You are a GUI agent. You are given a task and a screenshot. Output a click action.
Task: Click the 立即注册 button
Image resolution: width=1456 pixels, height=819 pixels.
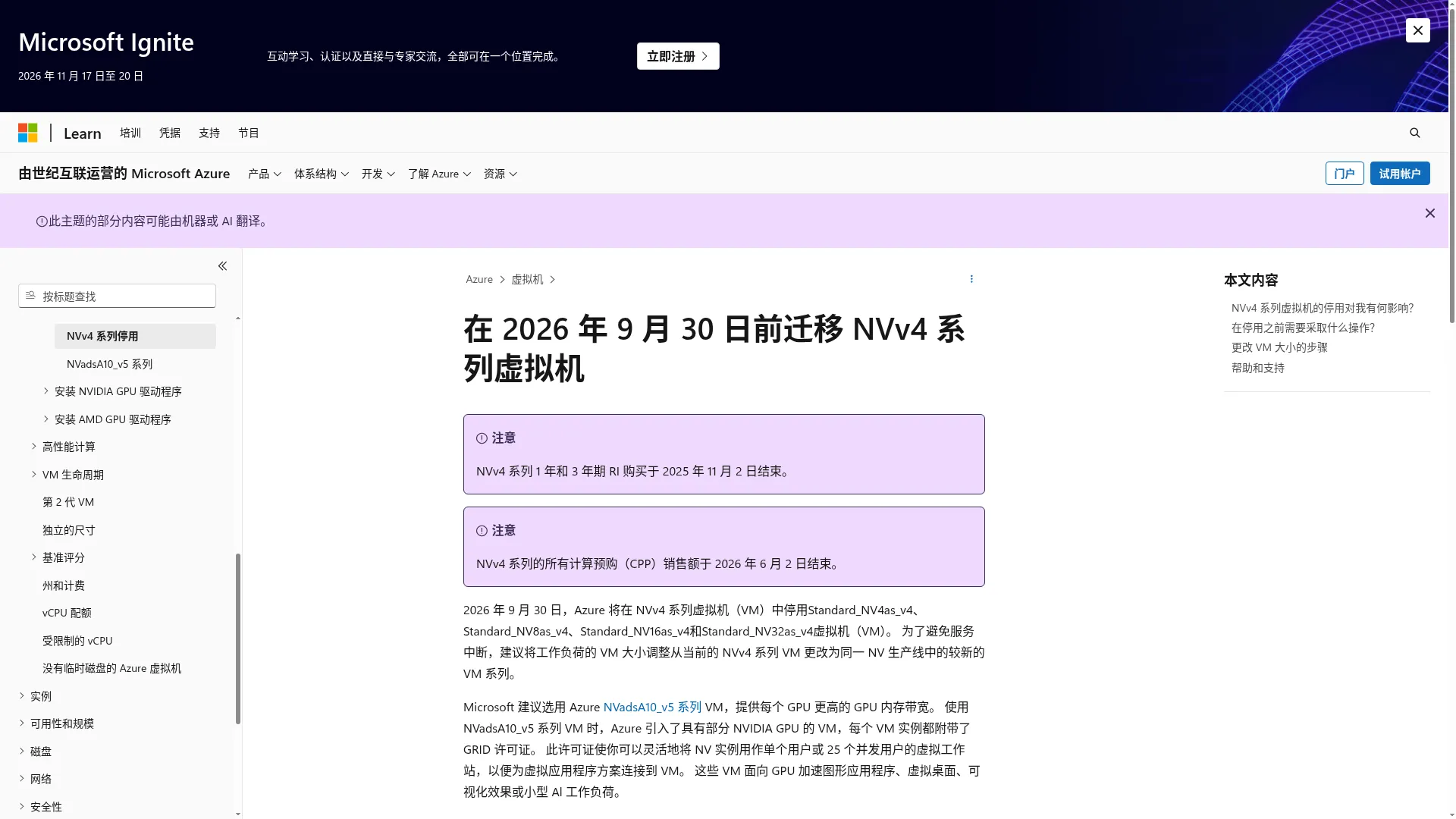click(678, 56)
